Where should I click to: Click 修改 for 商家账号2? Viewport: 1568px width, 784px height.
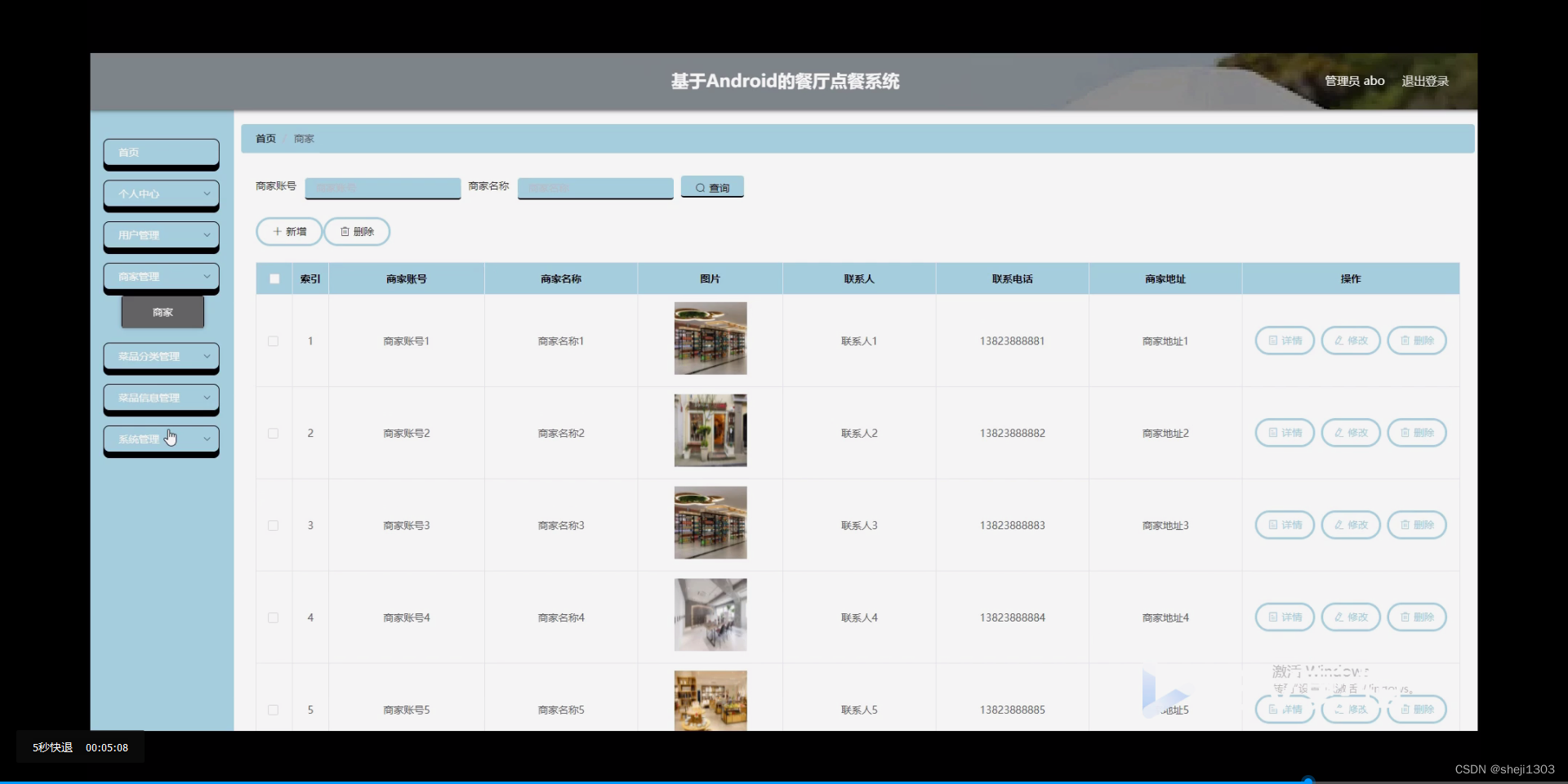1351,433
